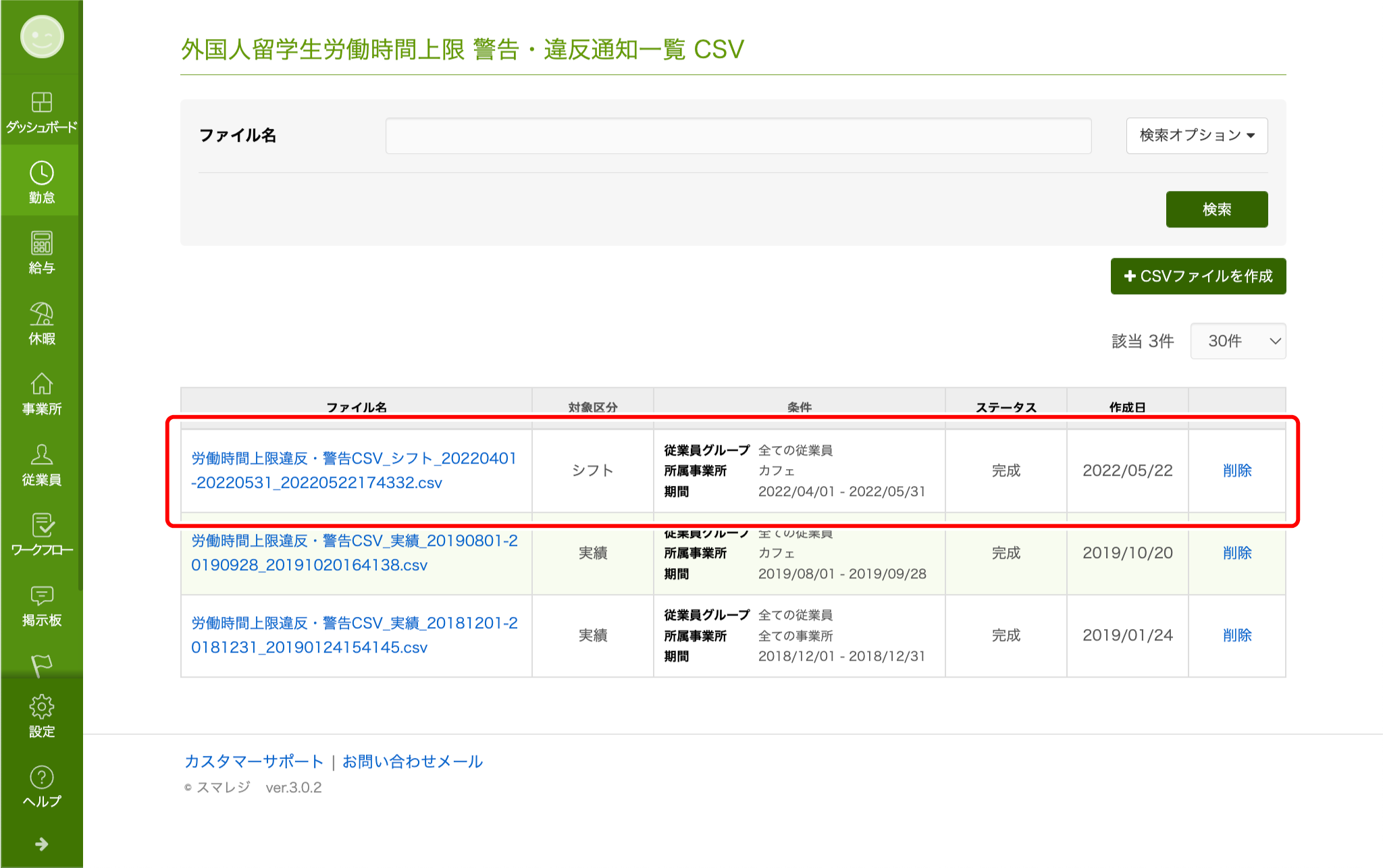This screenshot has width=1383, height=868.
Task: Click the smiley logo icon in sidebar
Action: tap(42, 36)
